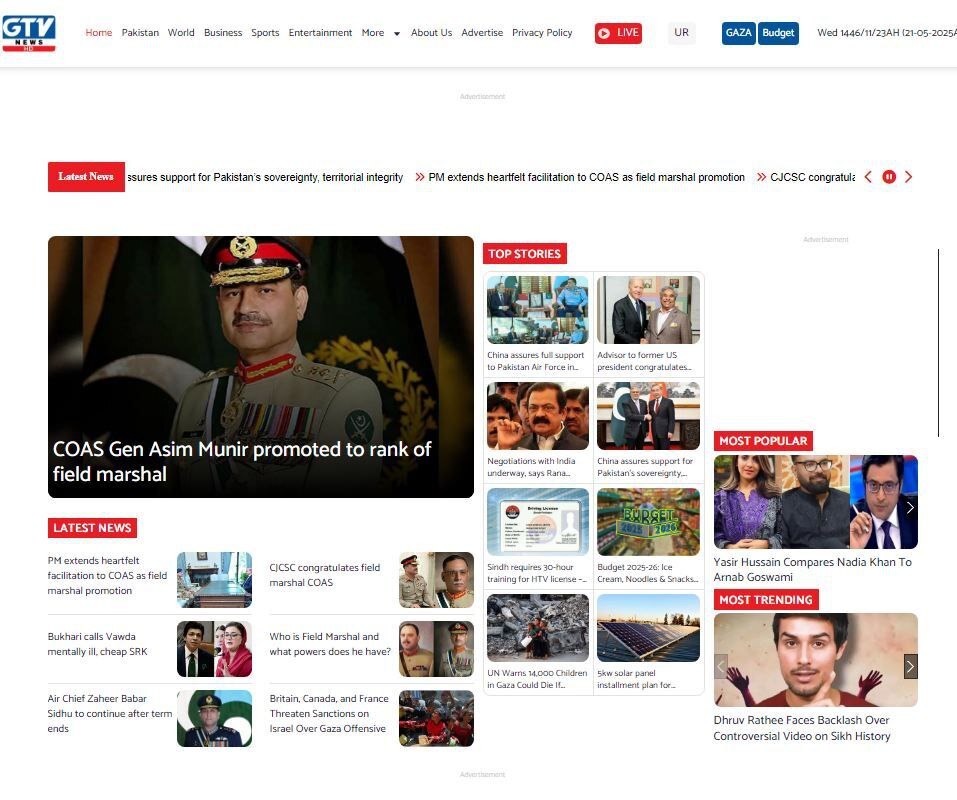The height and width of the screenshot is (800, 957).
Task: Go to previous ticker headline arrow
Action: (x=868, y=177)
